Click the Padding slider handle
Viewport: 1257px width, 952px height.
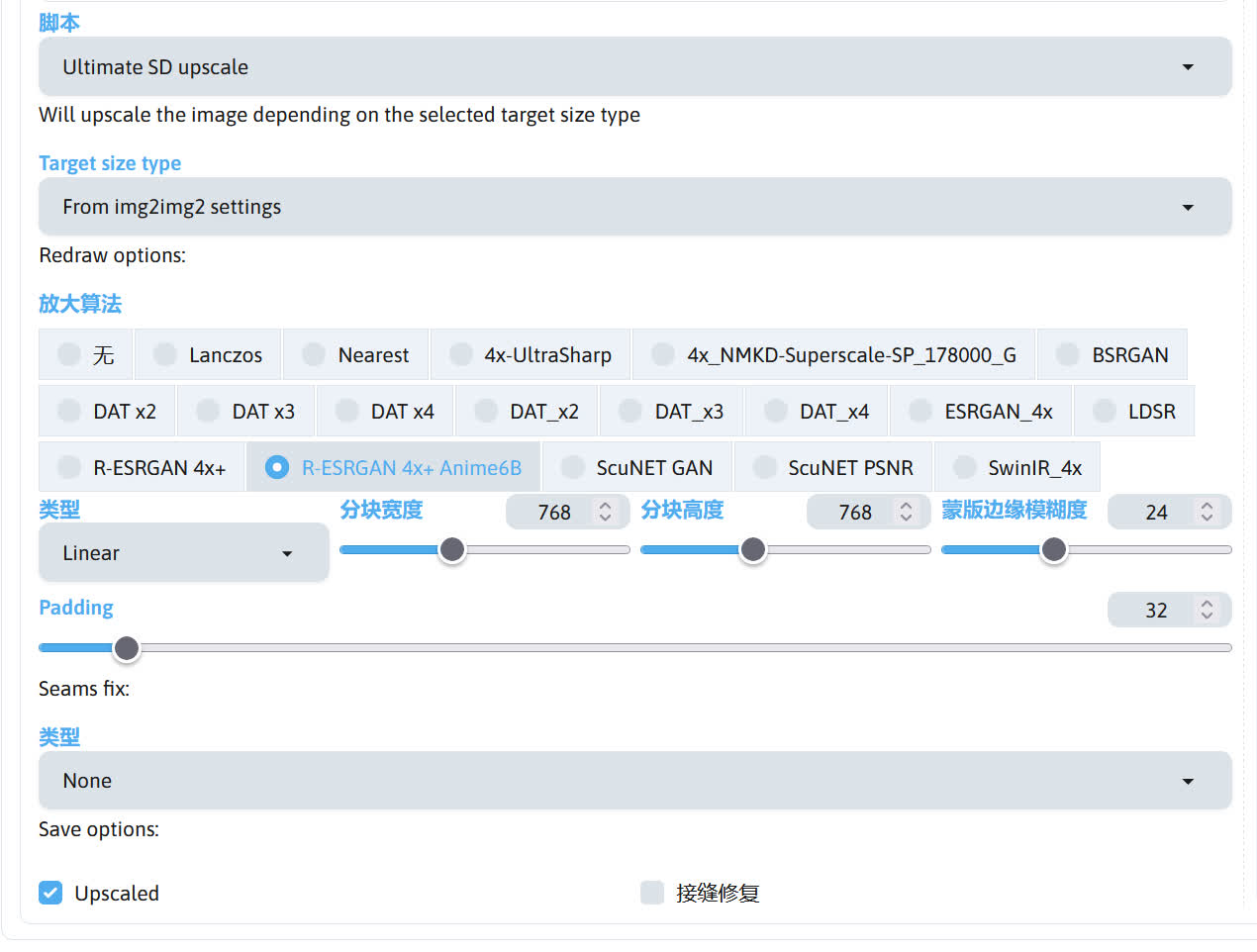coord(126,648)
